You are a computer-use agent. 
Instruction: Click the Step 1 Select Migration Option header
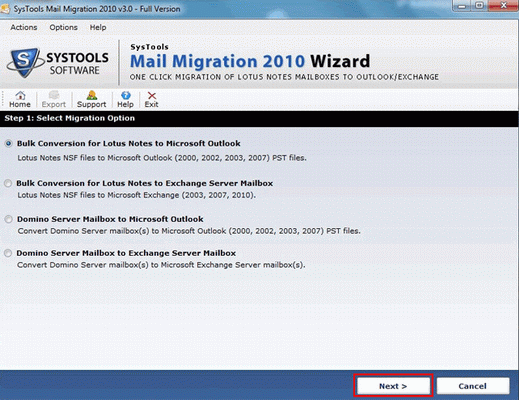pyautogui.click(x=70, y=118)
